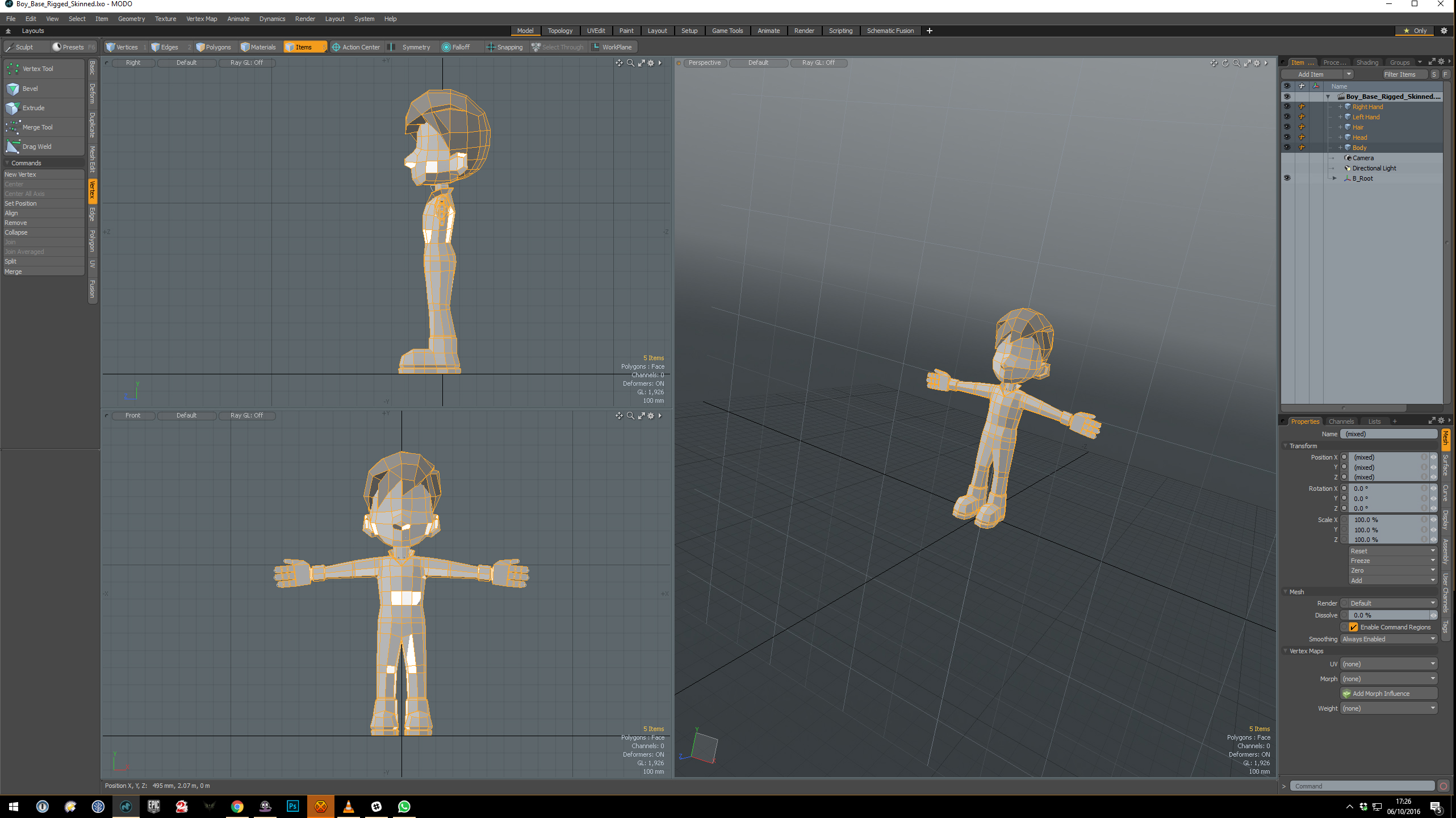Screen dimensions: 1456x818
Task: Open Perspective viewport settings gear
Action: (1257, 63)
